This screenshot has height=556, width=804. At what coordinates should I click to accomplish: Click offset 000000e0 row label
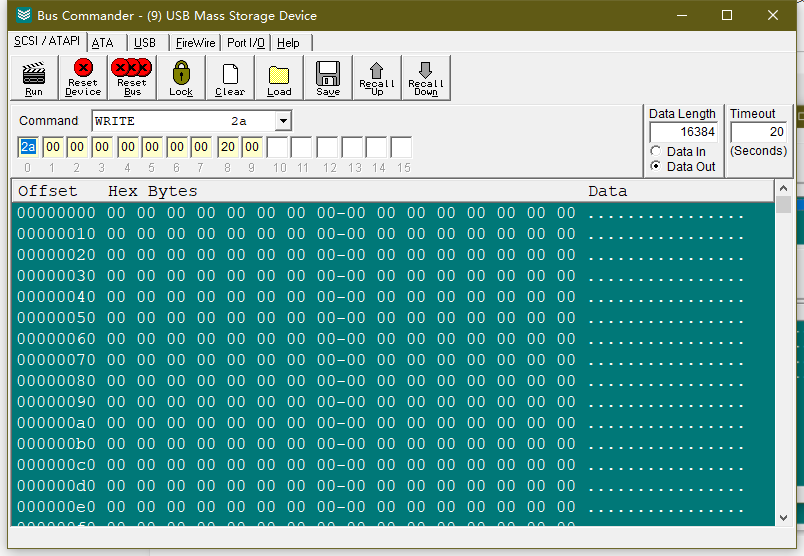(56, 507)
